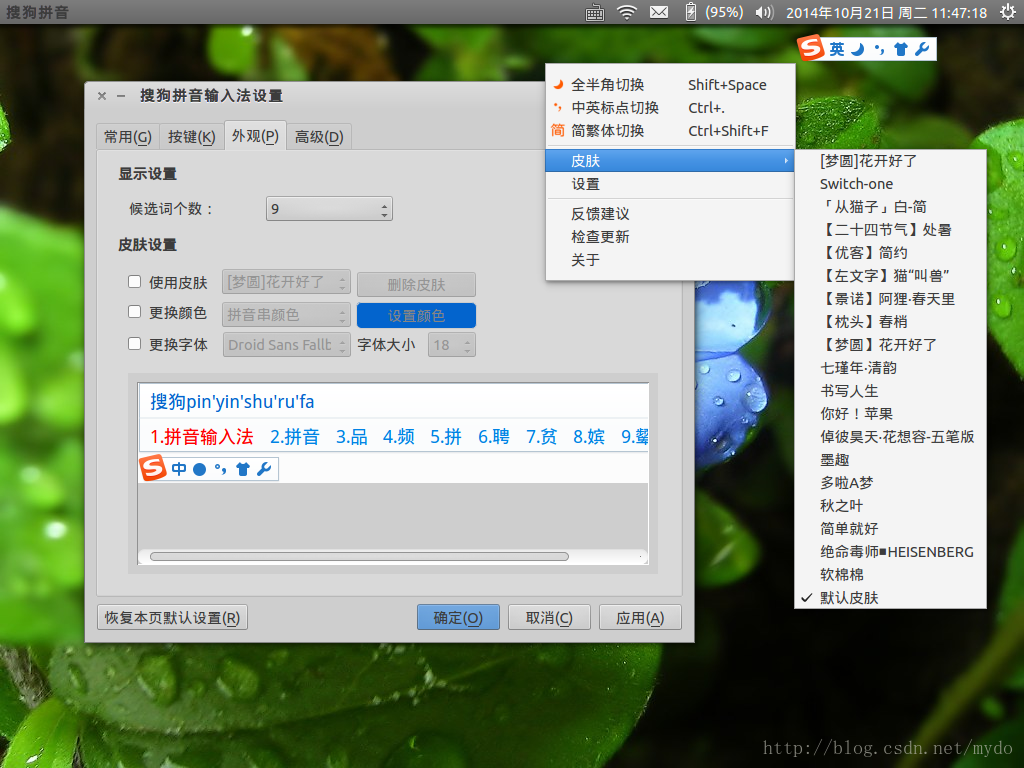Click the 中 mode icon in skin preview
This screenshot has height=768, width=1024.
(x=179, y=469)
